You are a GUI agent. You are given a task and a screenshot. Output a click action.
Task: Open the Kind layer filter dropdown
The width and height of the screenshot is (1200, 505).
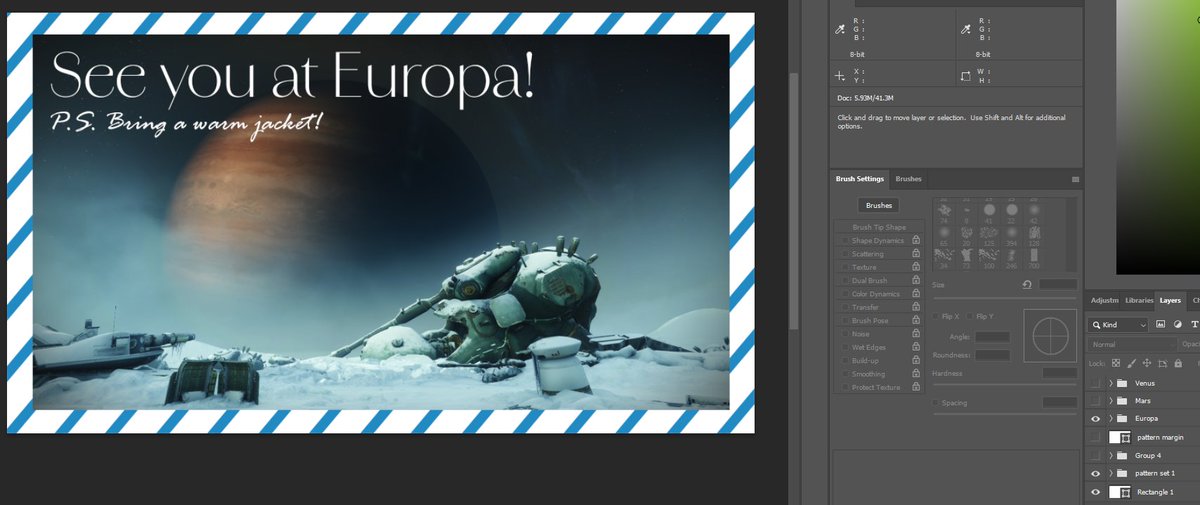[x=1119, y=325]
